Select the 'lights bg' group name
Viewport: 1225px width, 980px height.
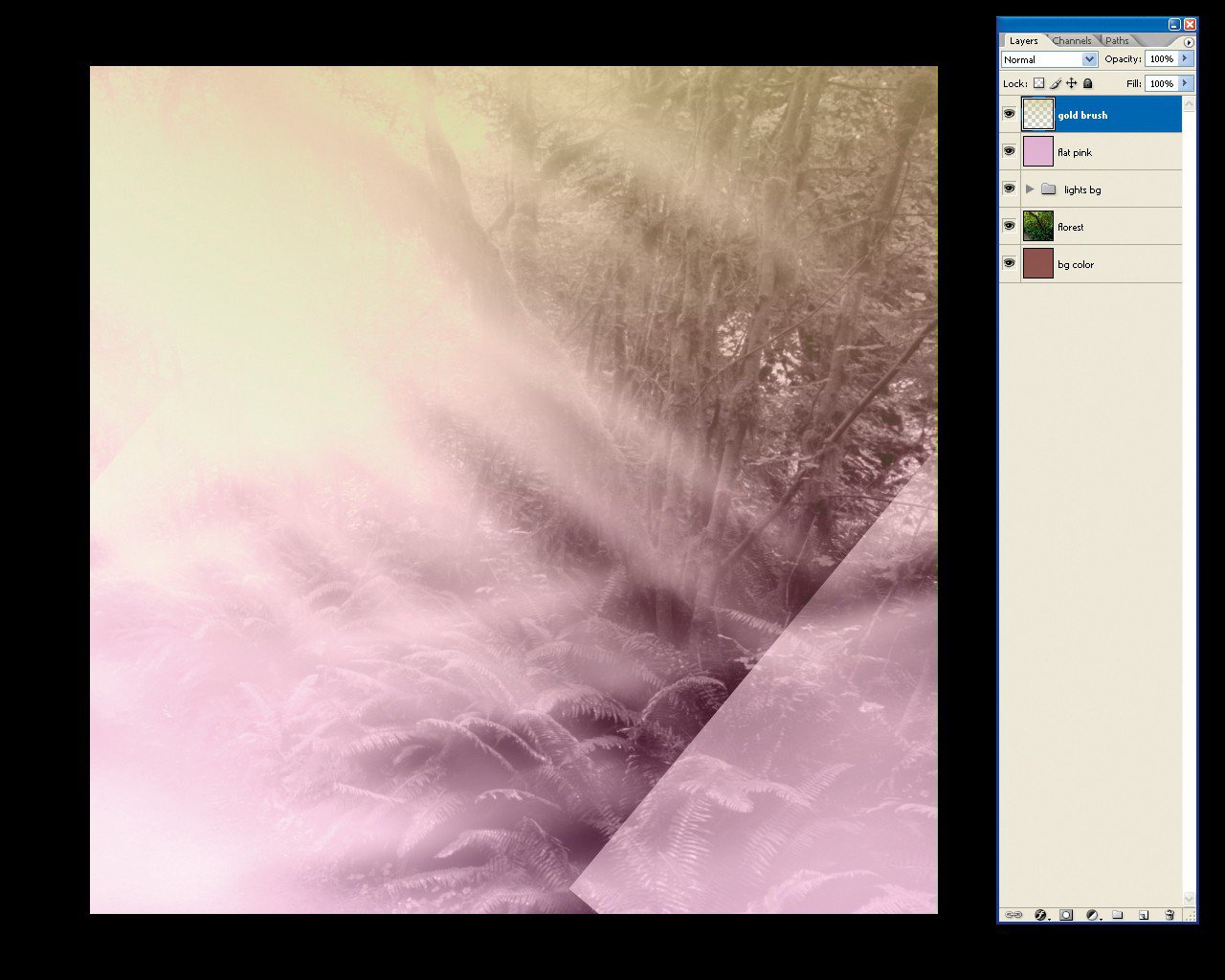click(1082, 189)
